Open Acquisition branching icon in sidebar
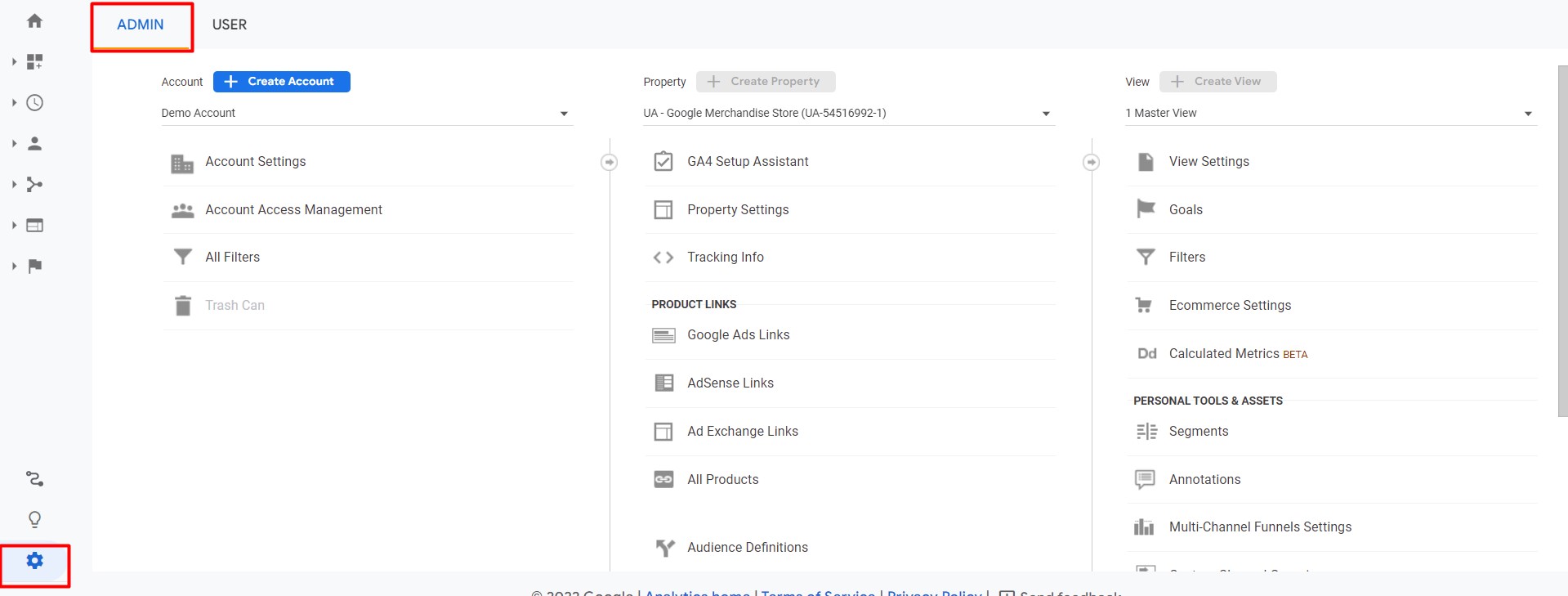1568x596 pixels. click(34, 185)
